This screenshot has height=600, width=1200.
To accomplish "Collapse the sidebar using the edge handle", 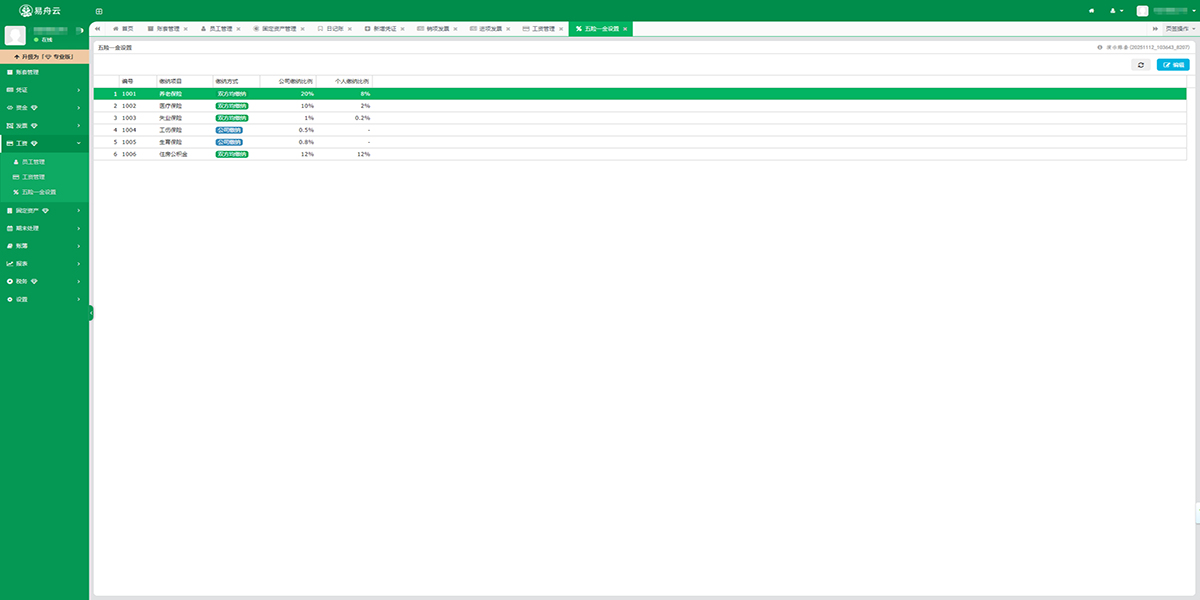I will (91, 313).
